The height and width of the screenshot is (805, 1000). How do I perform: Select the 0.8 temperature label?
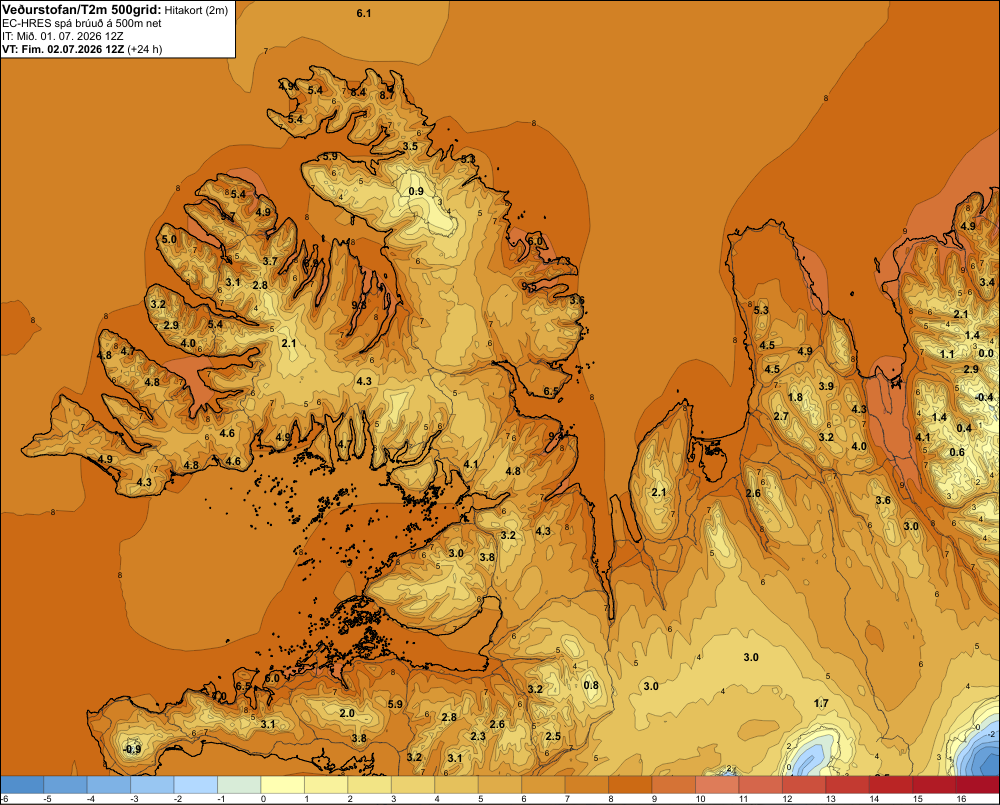click(x=591, y=685)
